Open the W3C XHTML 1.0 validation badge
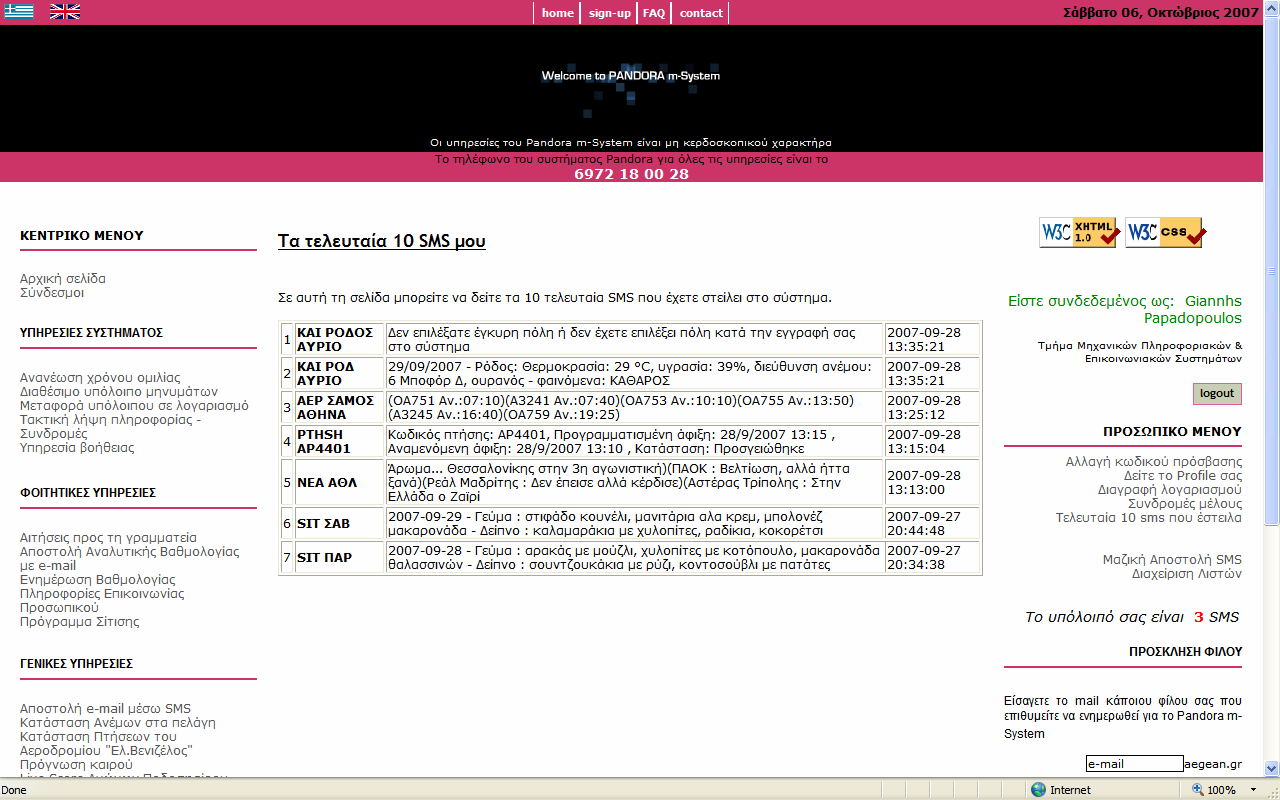 tap(1079, 232)
